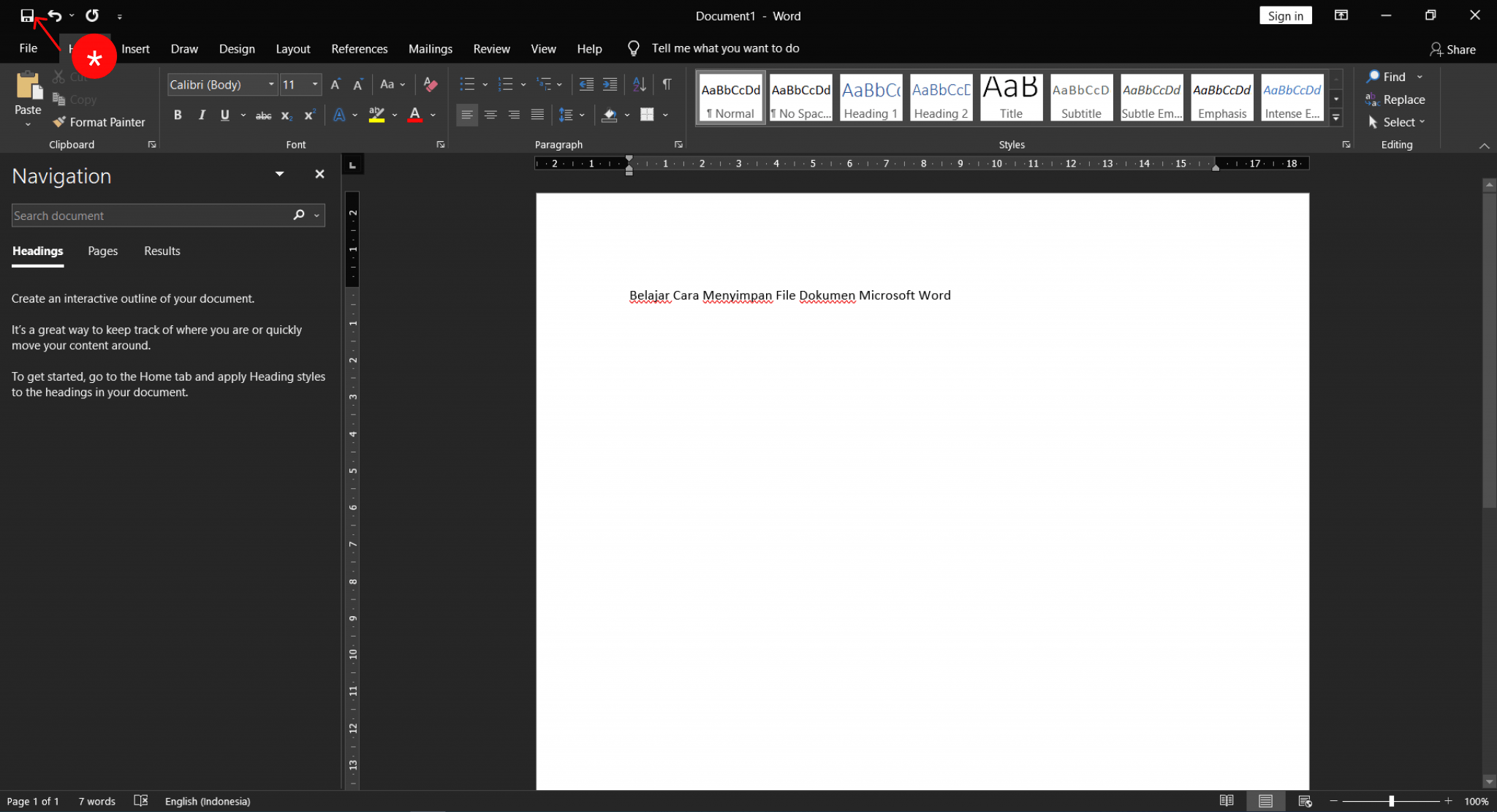Open the font size 11 dropdown
Viewport: 1497px width, 812px height.
pyautogui.click(x=315, y=85)
